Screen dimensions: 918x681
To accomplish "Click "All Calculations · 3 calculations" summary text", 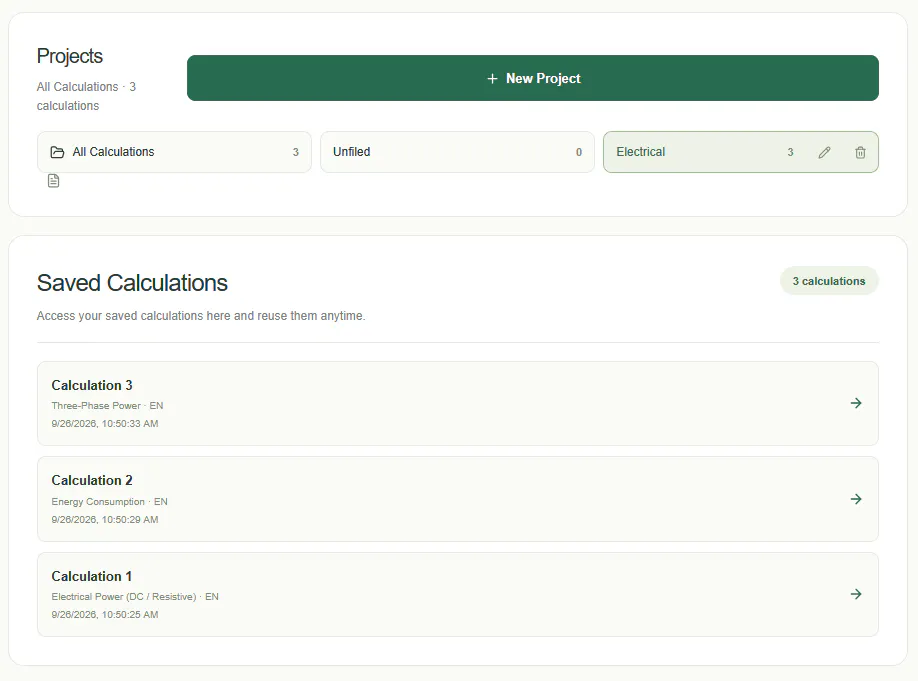I will 86,96.
